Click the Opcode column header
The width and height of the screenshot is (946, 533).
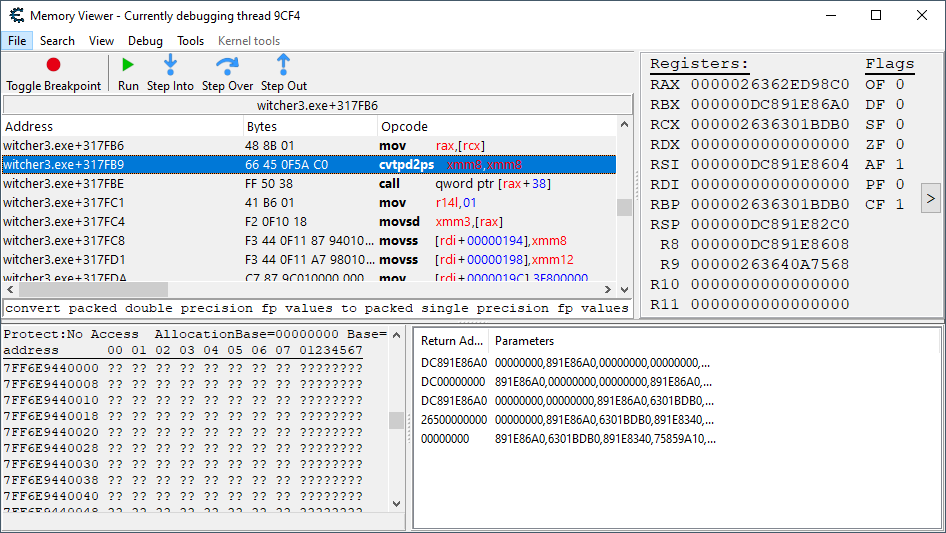click(x=405, y=127)
